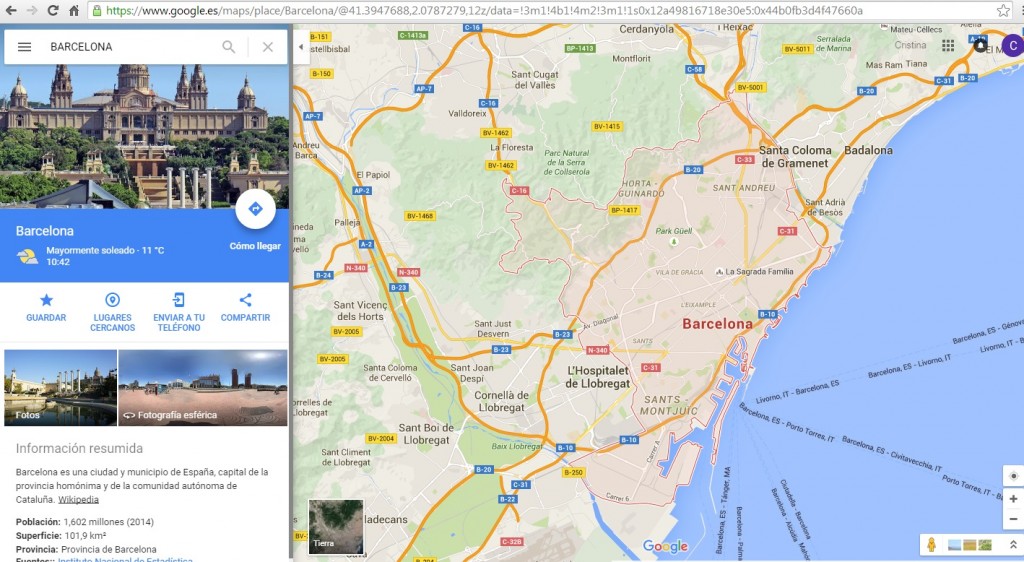Click the Park Güell marker on the map

(x=674, y=242)
